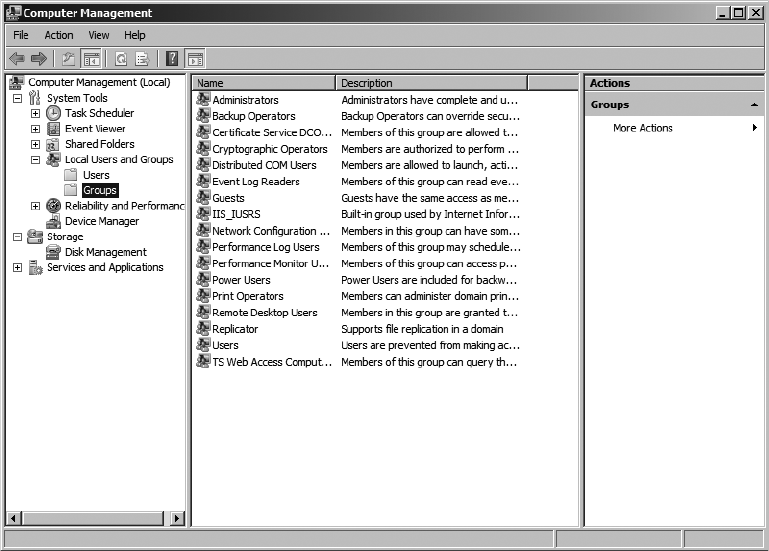Open the Help menu
This screenshot has width=769, height=551.
click(134, 35)
